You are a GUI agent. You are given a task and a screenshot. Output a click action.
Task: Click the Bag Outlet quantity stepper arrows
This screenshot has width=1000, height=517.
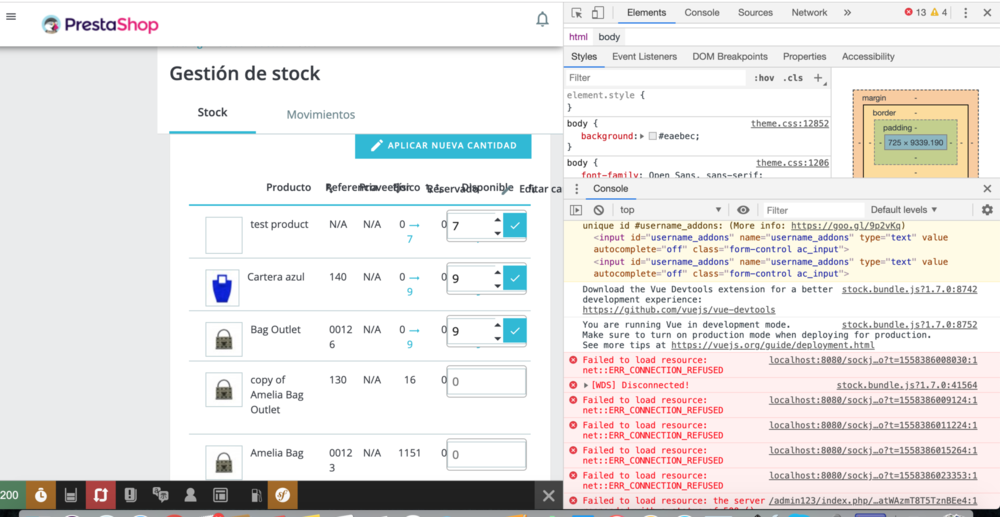tap(497, 331)
